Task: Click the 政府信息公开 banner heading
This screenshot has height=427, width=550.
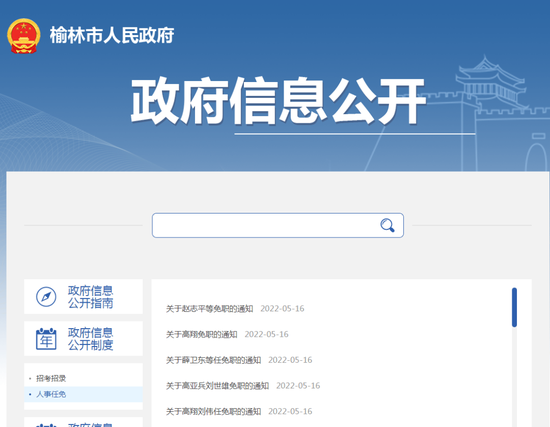Action: 278,101
